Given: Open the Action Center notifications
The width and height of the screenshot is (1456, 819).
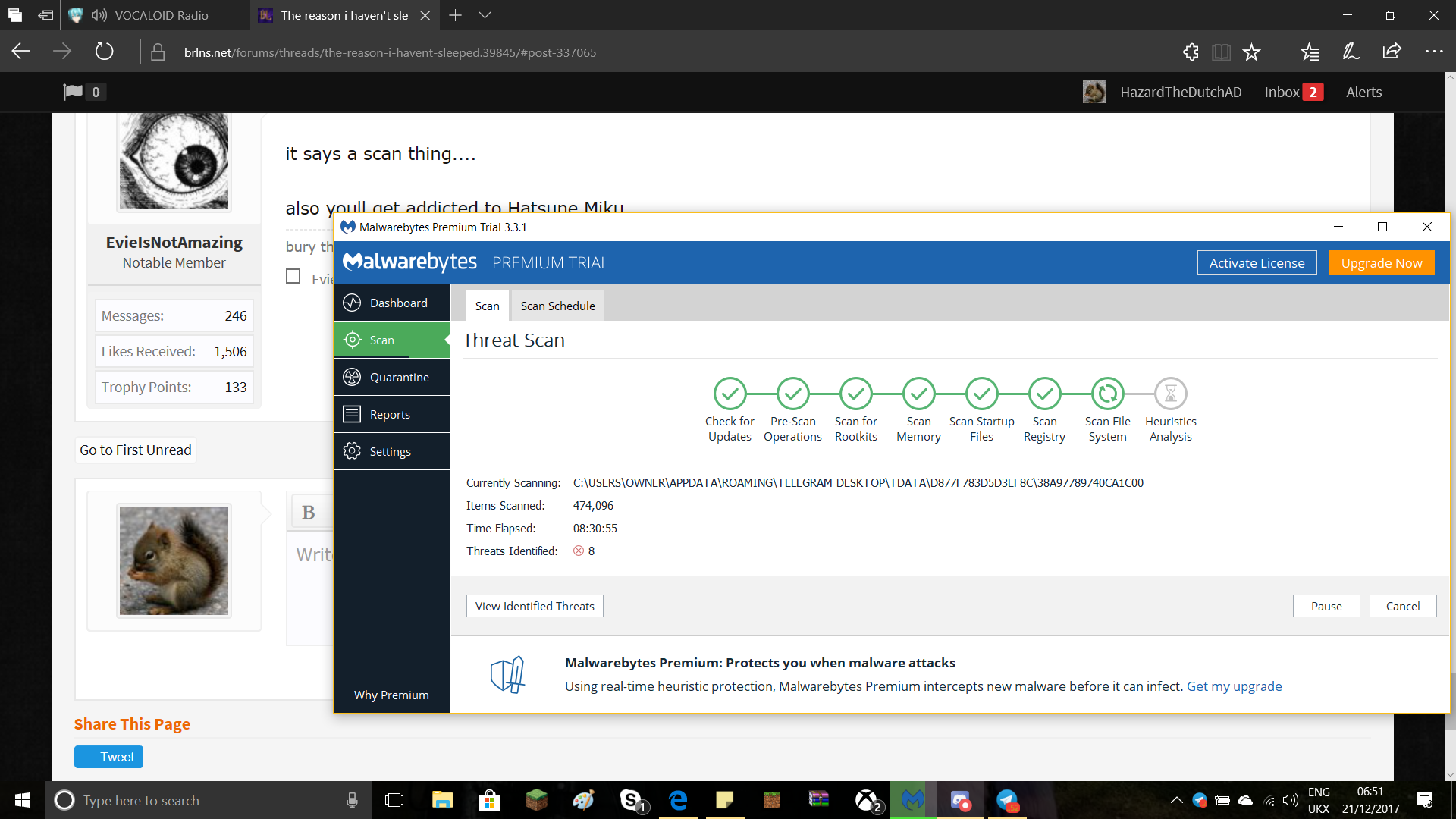Looking at the screenshot, I should (1425, 800).
